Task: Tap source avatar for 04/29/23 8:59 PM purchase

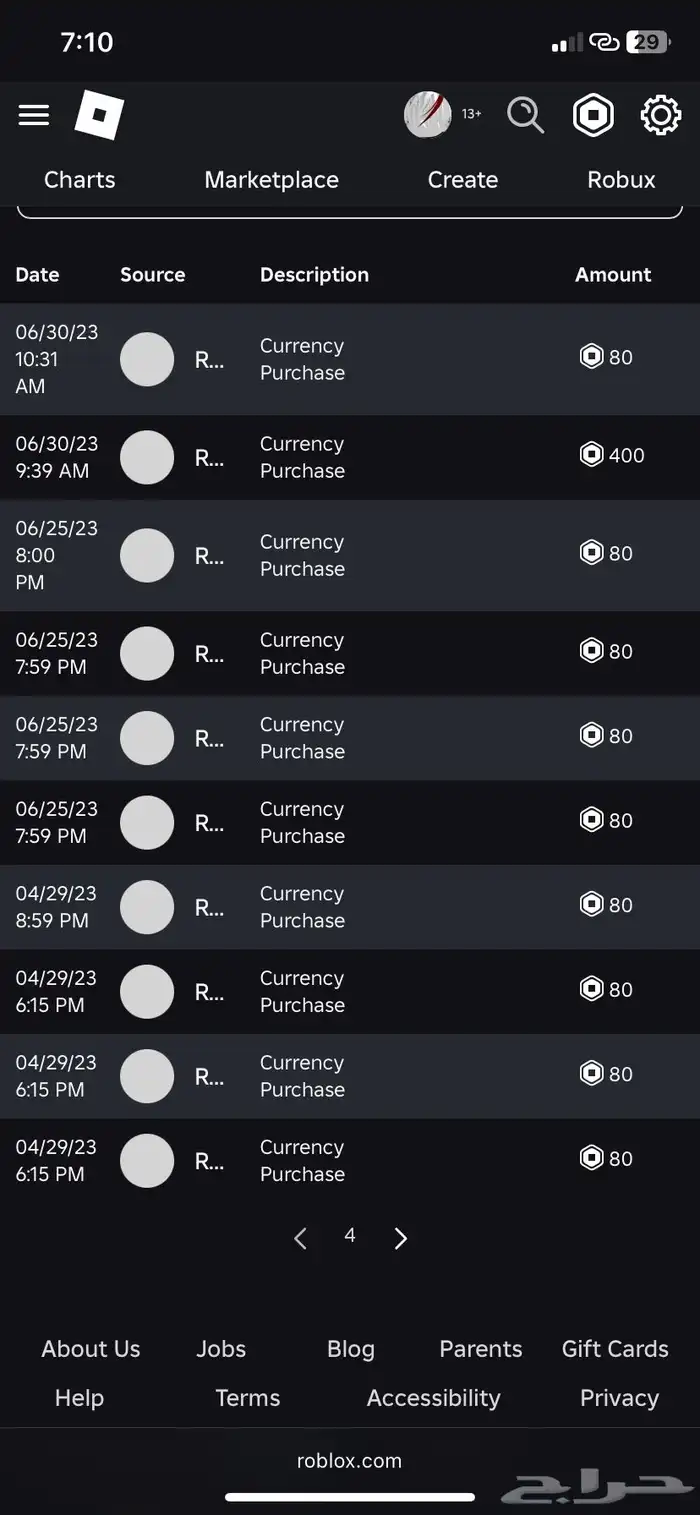Action: [147, 907]
